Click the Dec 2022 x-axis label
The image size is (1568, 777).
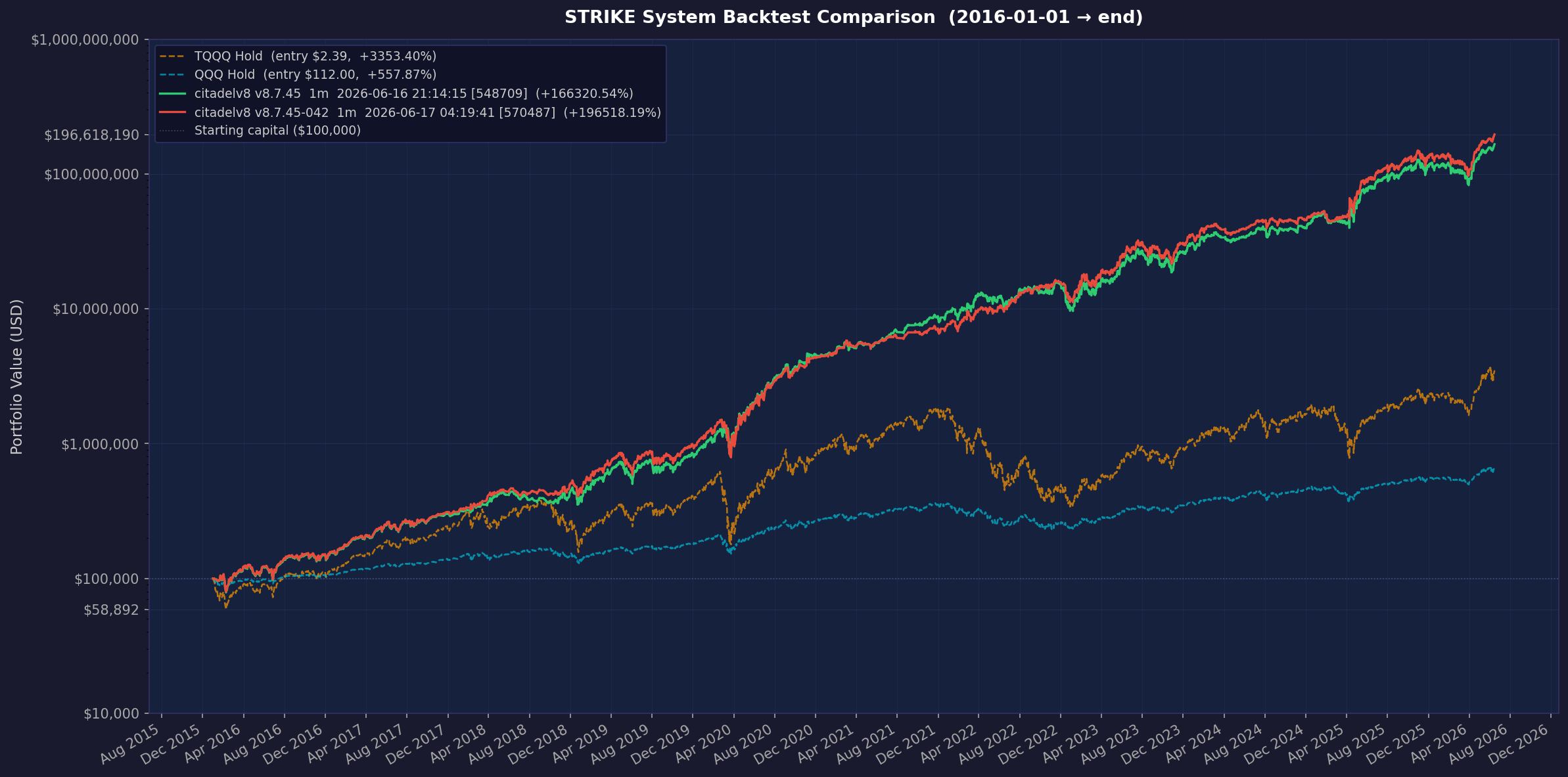(x=1029, y=744)
